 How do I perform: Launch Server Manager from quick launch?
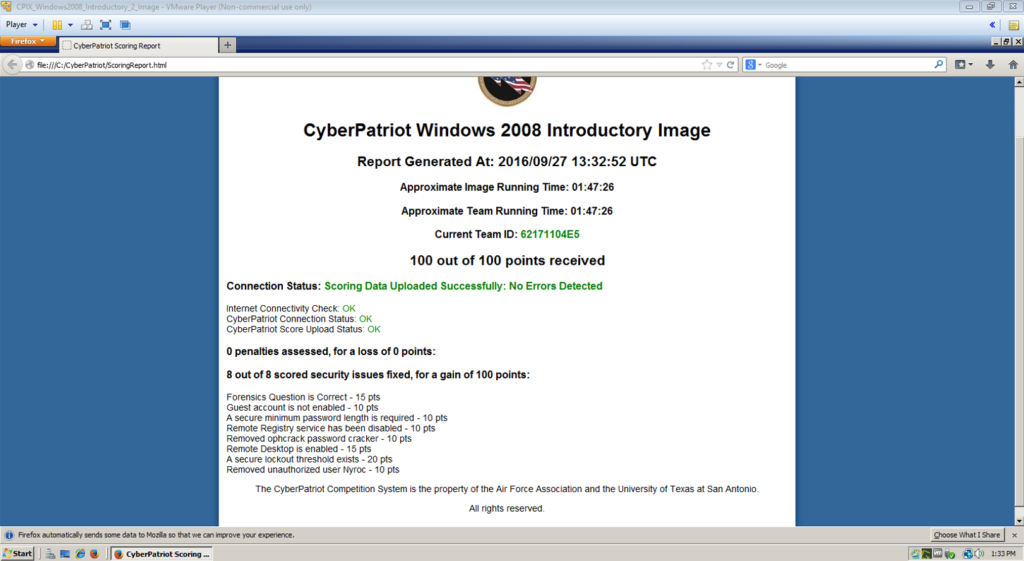(x=50, y=554)
